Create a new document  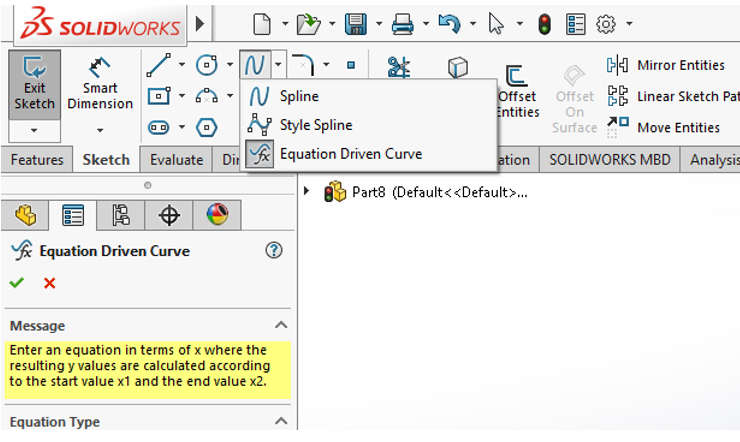click(x=262, y=24)
